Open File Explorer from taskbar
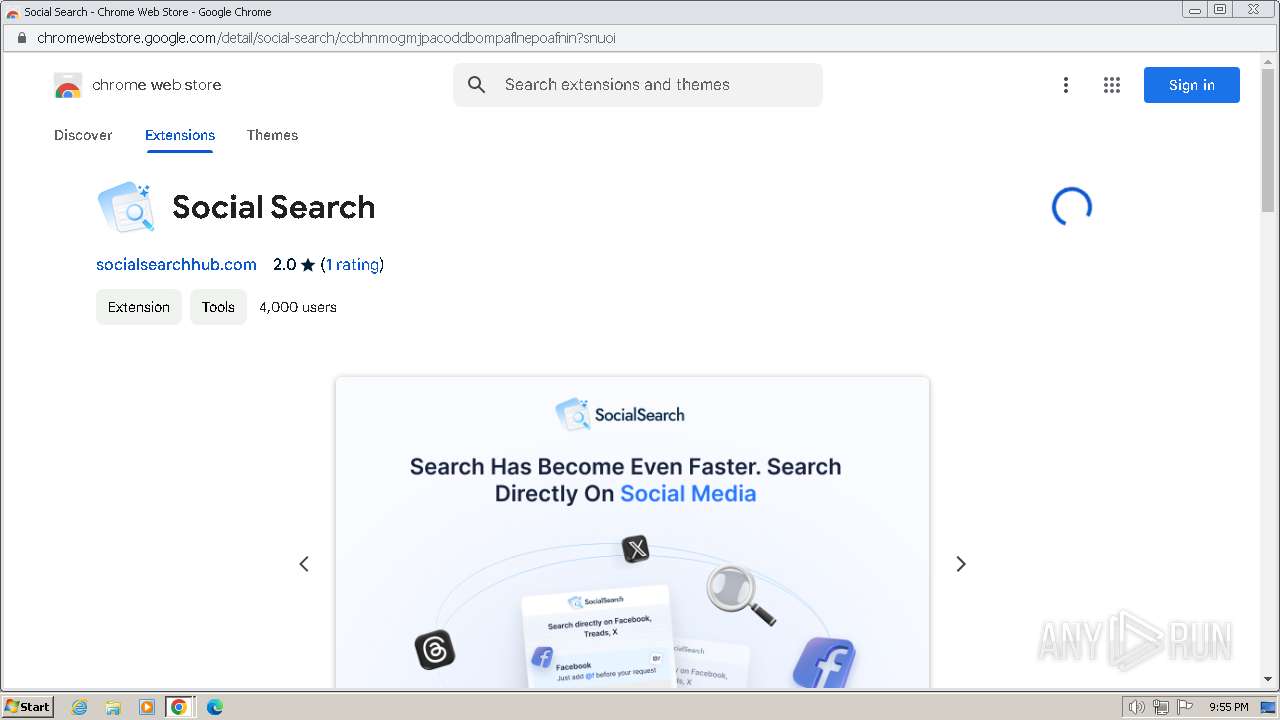 pyautogui.click(x=113, y=707)
